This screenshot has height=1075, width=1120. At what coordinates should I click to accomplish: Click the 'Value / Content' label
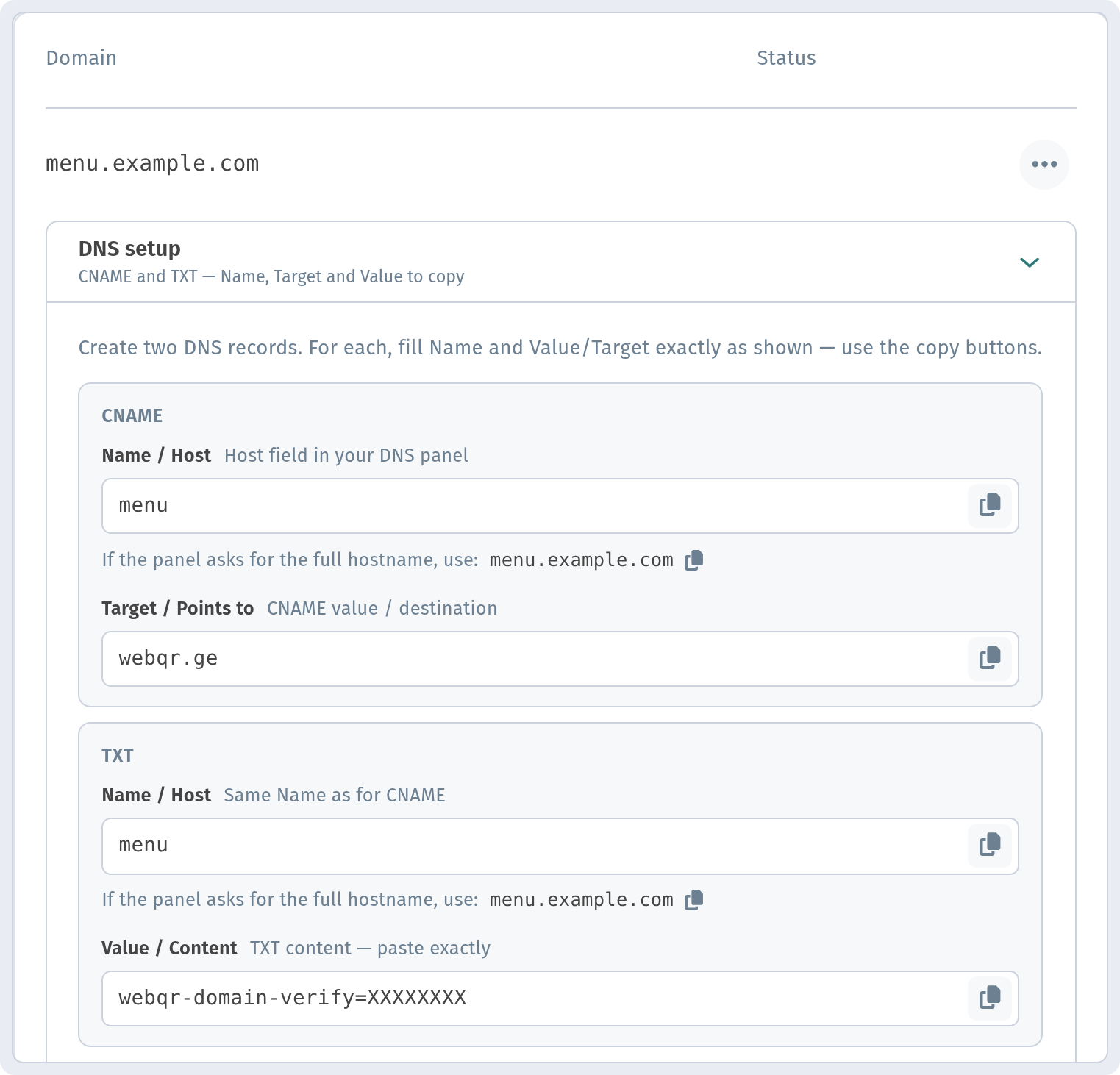tap(169, 948)
